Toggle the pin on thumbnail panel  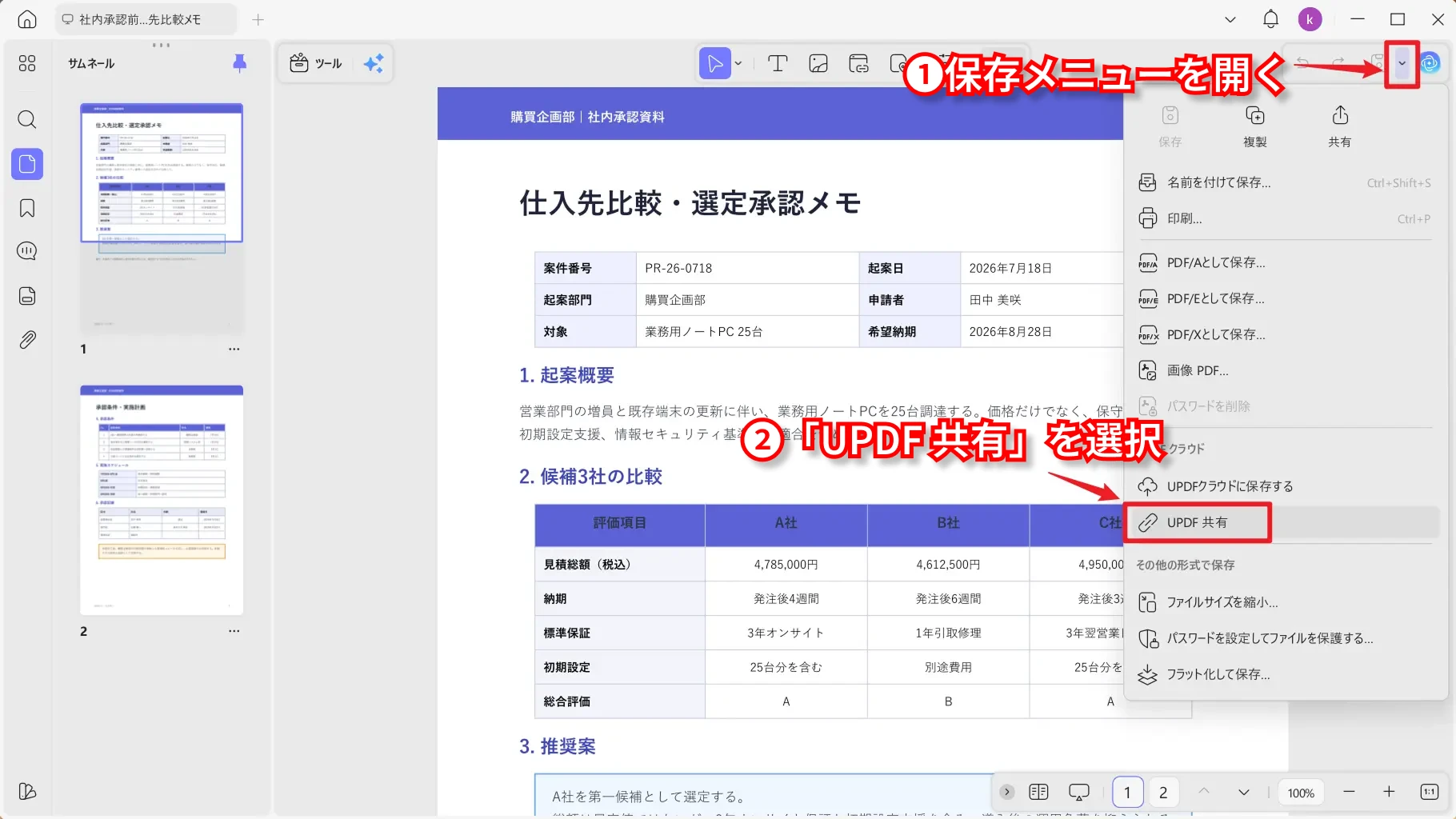(239, 63)
